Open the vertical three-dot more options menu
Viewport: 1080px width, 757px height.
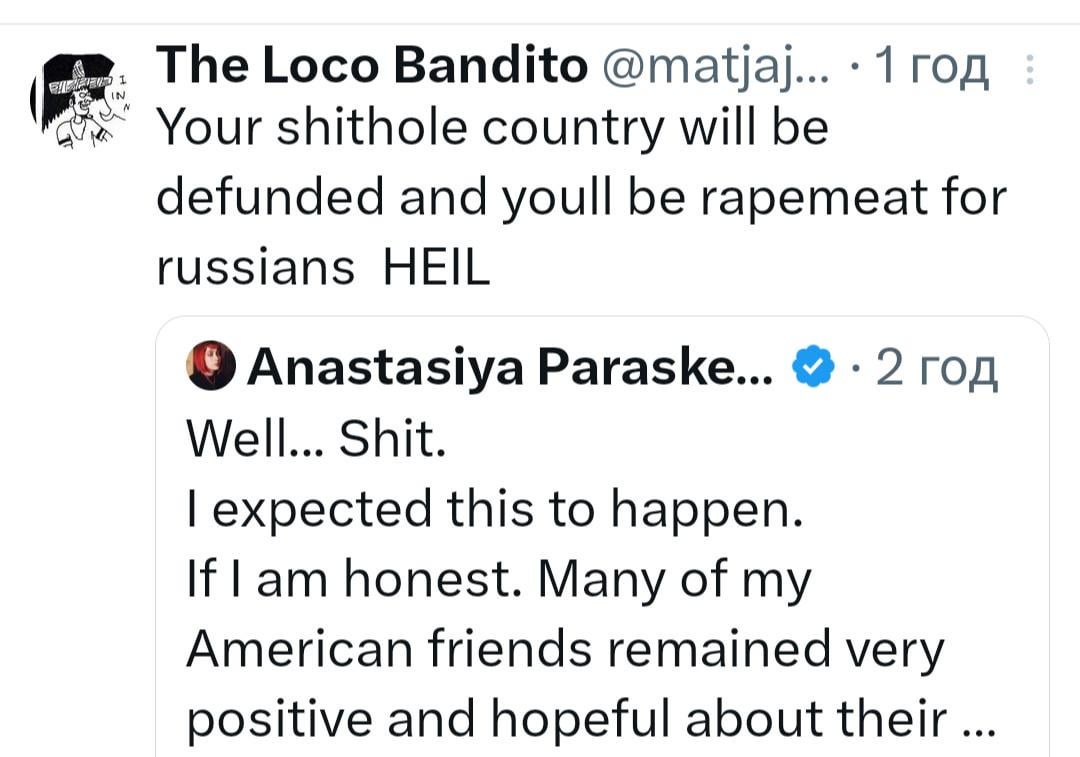[1032, 68]
